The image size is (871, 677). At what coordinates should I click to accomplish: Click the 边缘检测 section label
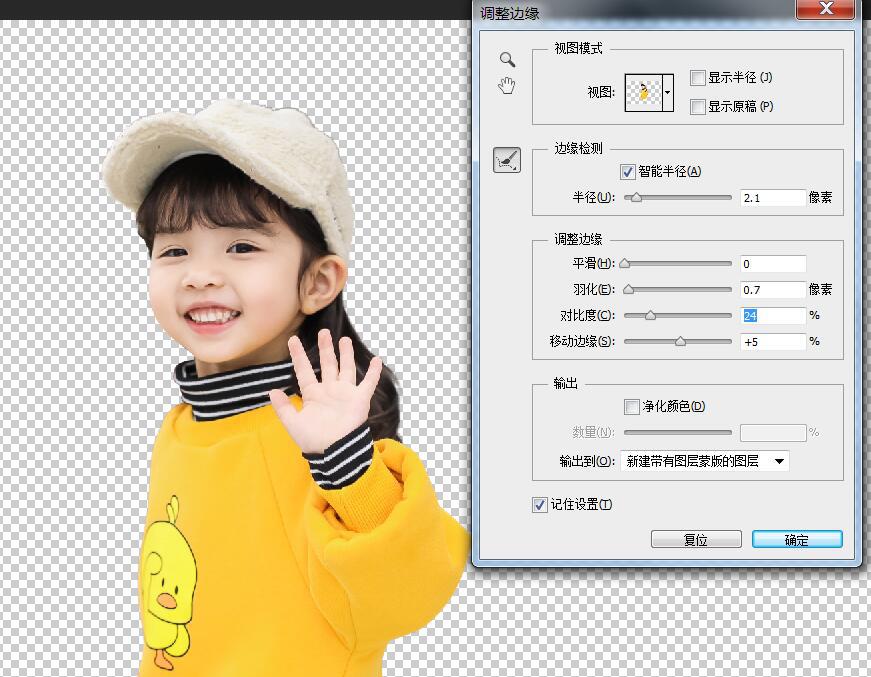click(x=578, y=148)
